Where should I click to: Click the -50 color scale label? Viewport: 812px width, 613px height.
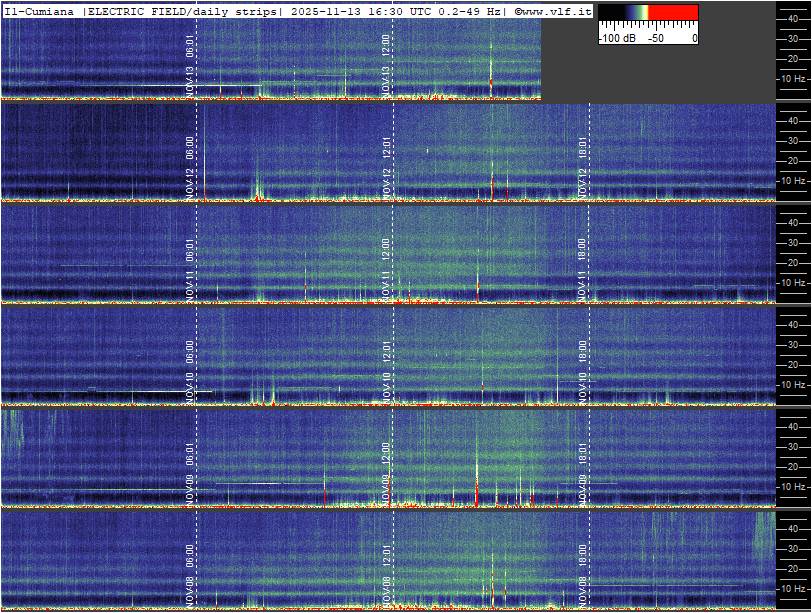[656, 38]
